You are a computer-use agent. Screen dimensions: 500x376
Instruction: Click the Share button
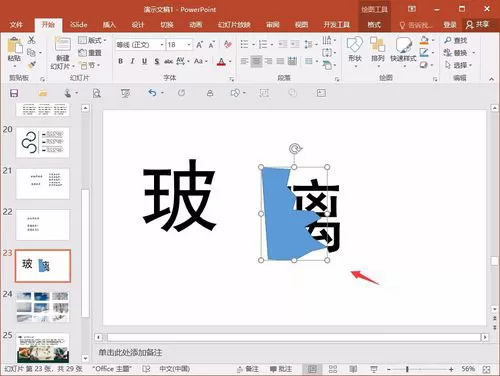click(478, 24)
